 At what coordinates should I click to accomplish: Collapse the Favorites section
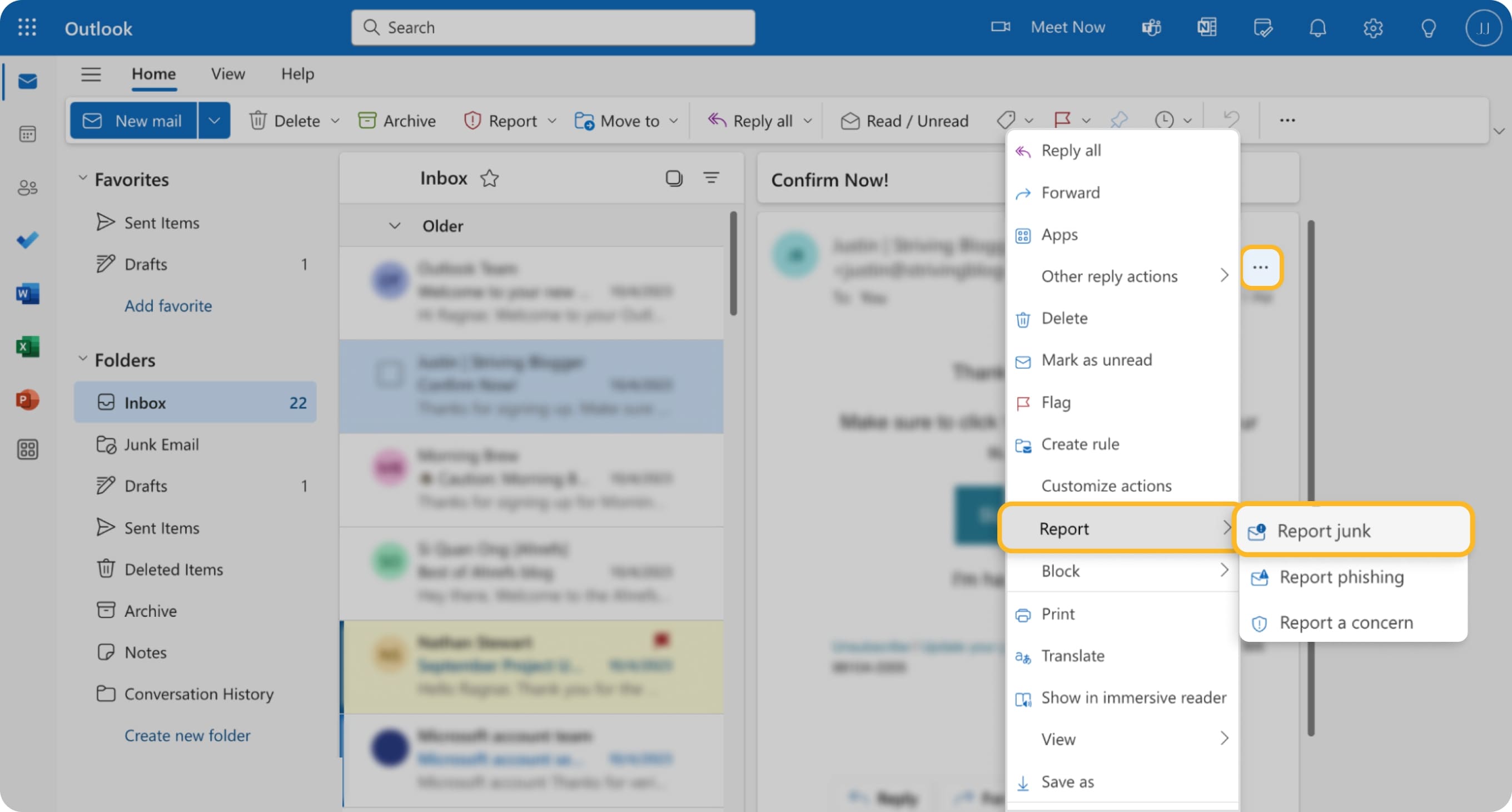[x=82, y=178]
